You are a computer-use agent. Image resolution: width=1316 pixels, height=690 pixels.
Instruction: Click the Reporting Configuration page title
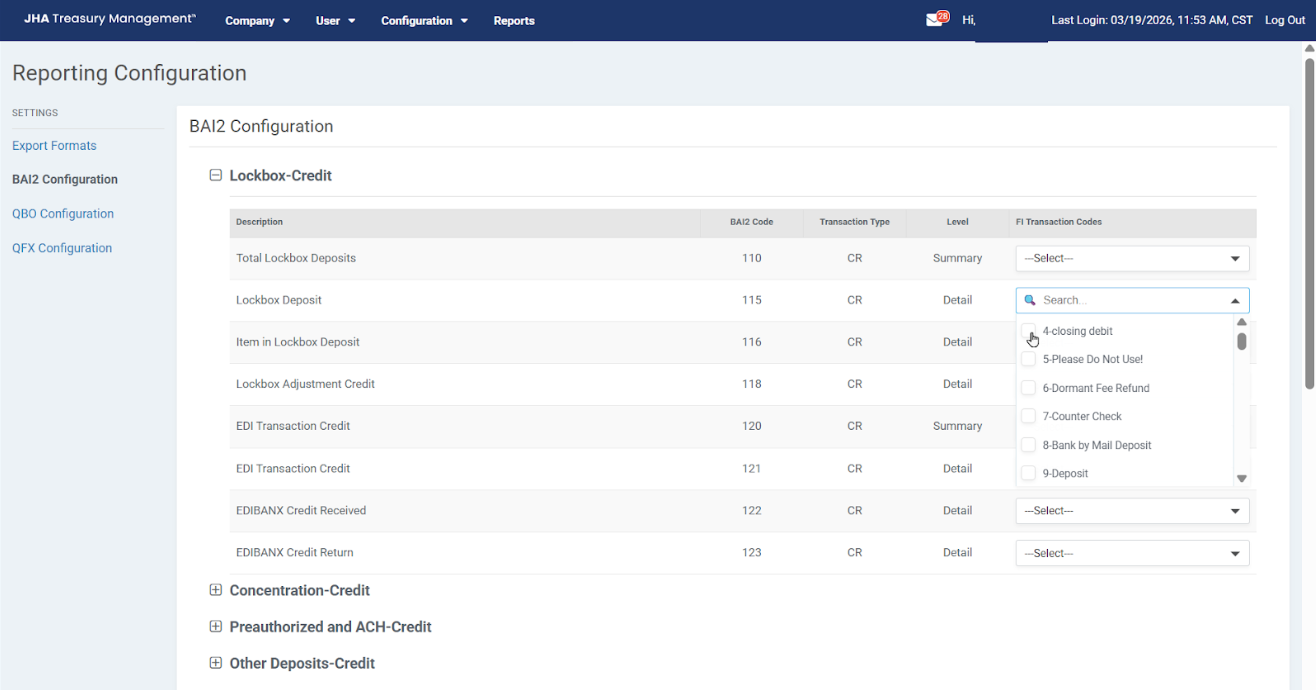[x=129, y=73]
